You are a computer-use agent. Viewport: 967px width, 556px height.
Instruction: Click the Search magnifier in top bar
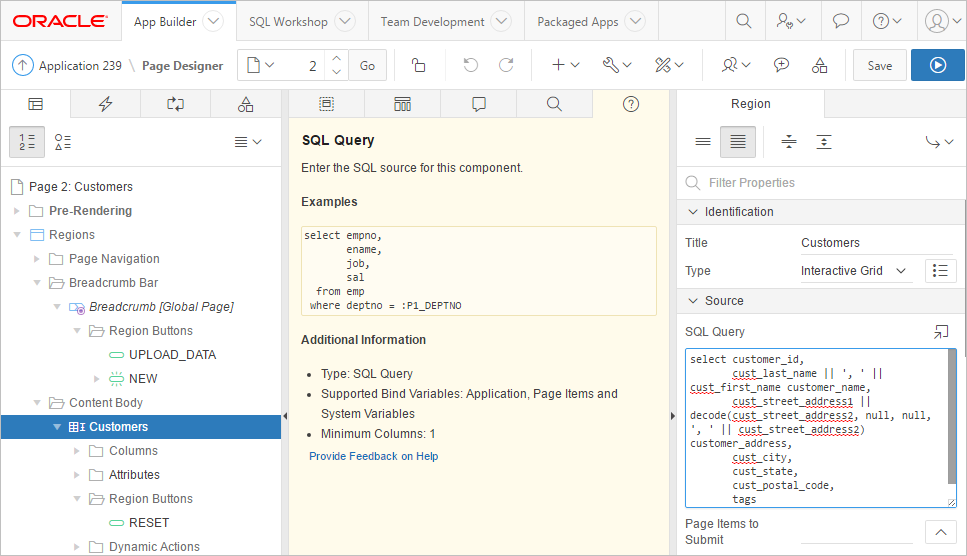tap(743, 21)
